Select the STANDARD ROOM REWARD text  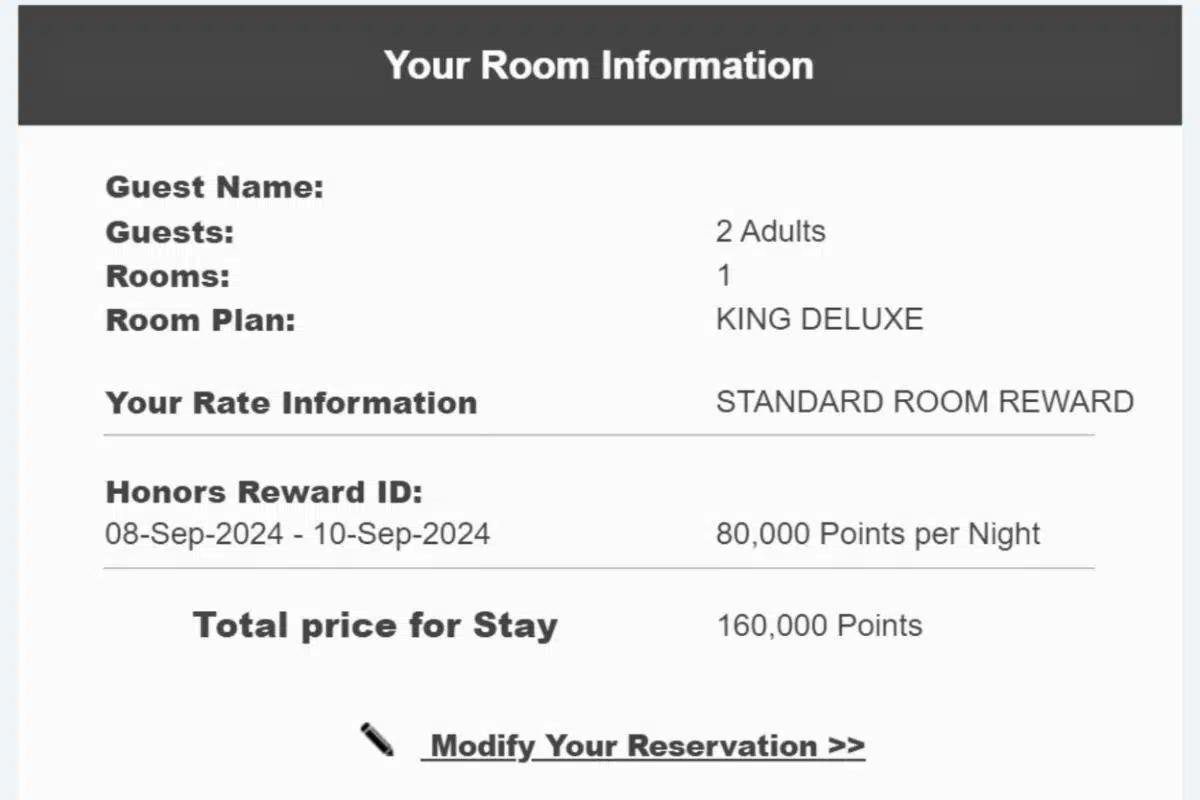coord(924,402)
